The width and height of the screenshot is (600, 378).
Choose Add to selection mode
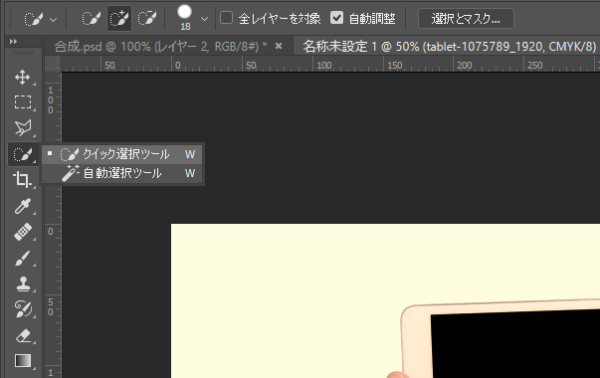(119, 18)
